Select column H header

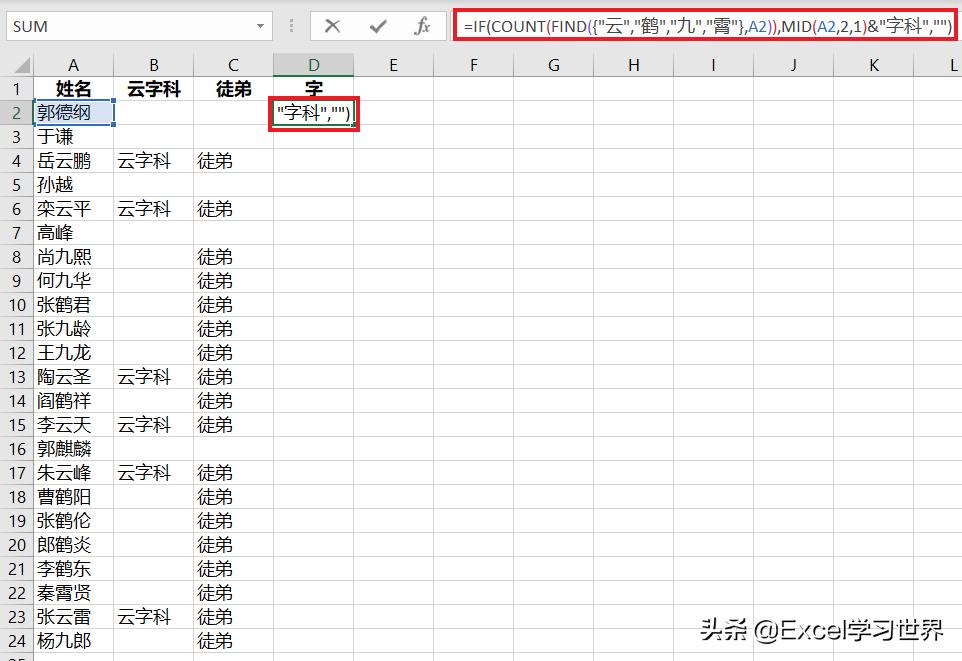coord(633,64)
